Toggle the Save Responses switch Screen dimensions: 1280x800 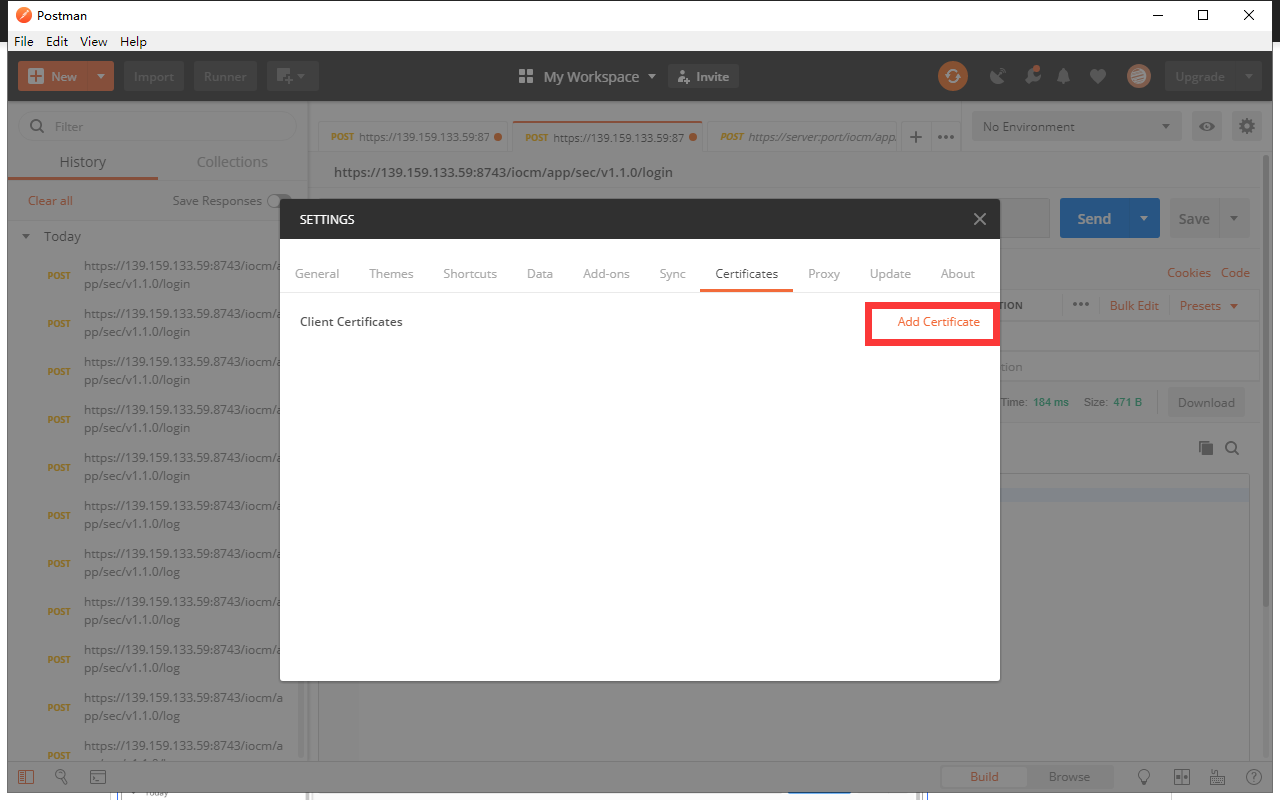[x=279, y=200]
